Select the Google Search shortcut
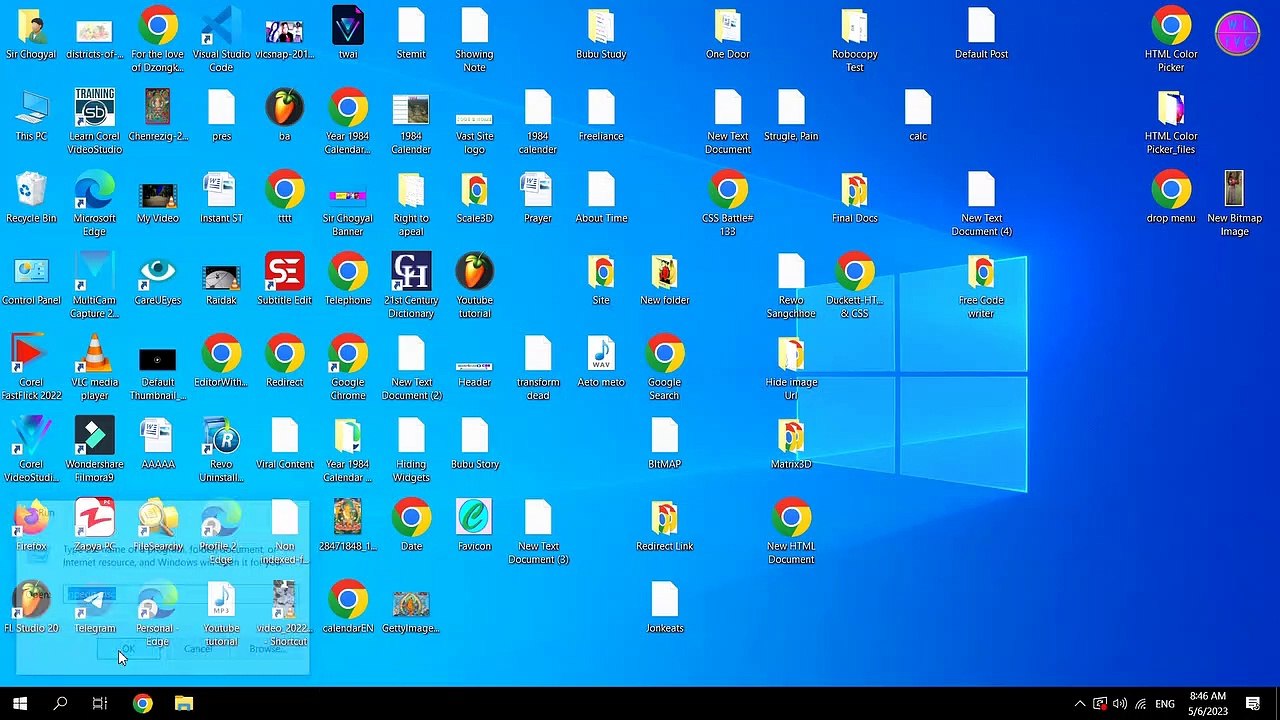Screen dimensions: 1280x720 tap(664, 368)
